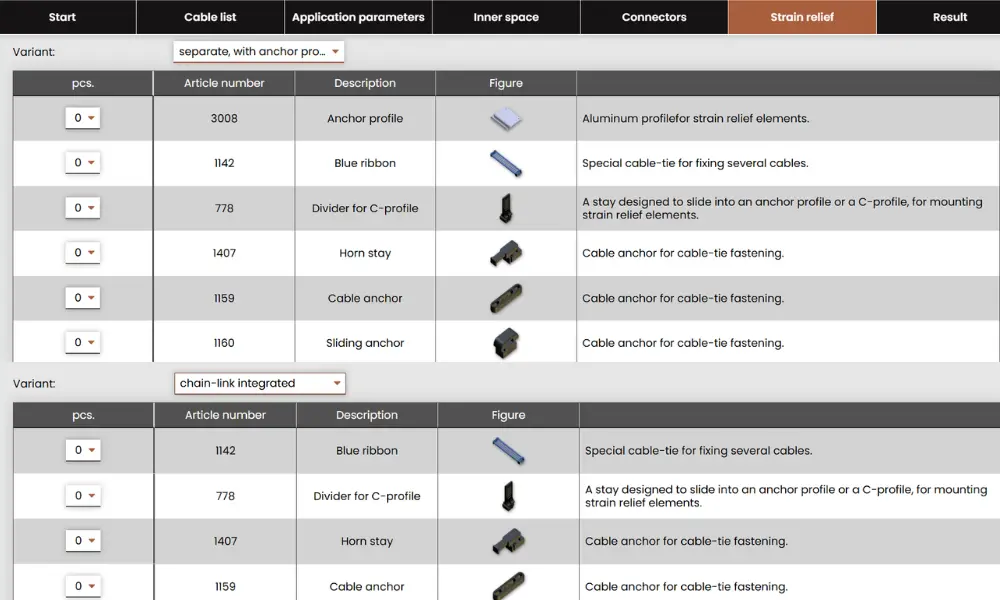The width and height of the screenshot is (1000, 600).
Task: Click article number 778 in chain-link integrated table
Action: [x=225, y=496]
